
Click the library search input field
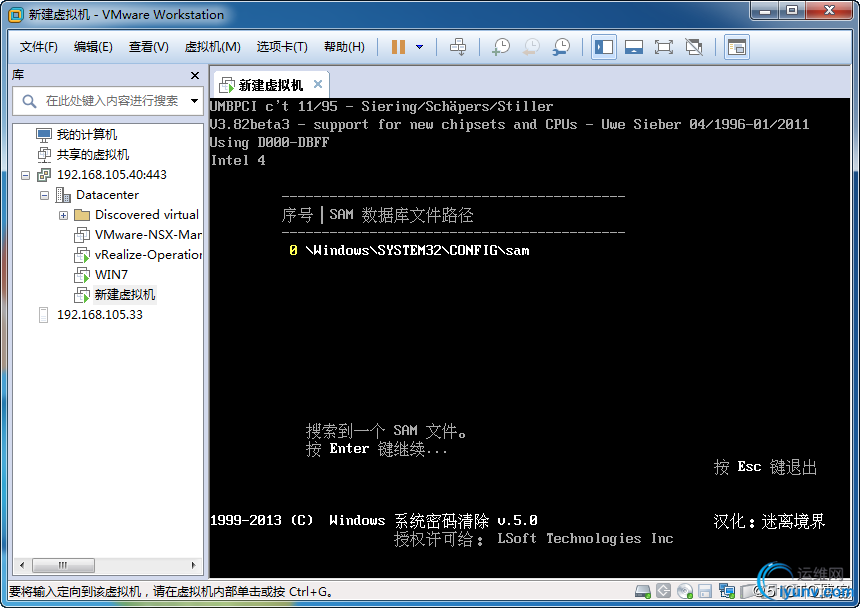coord(108,101)
